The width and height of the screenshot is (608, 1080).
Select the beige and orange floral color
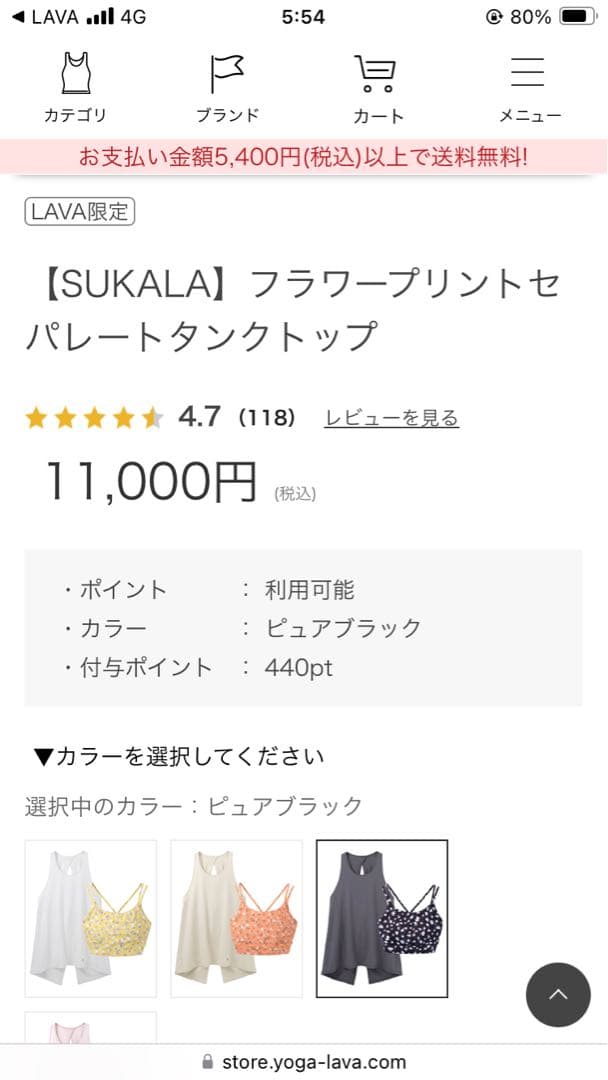tap(237, 919)
